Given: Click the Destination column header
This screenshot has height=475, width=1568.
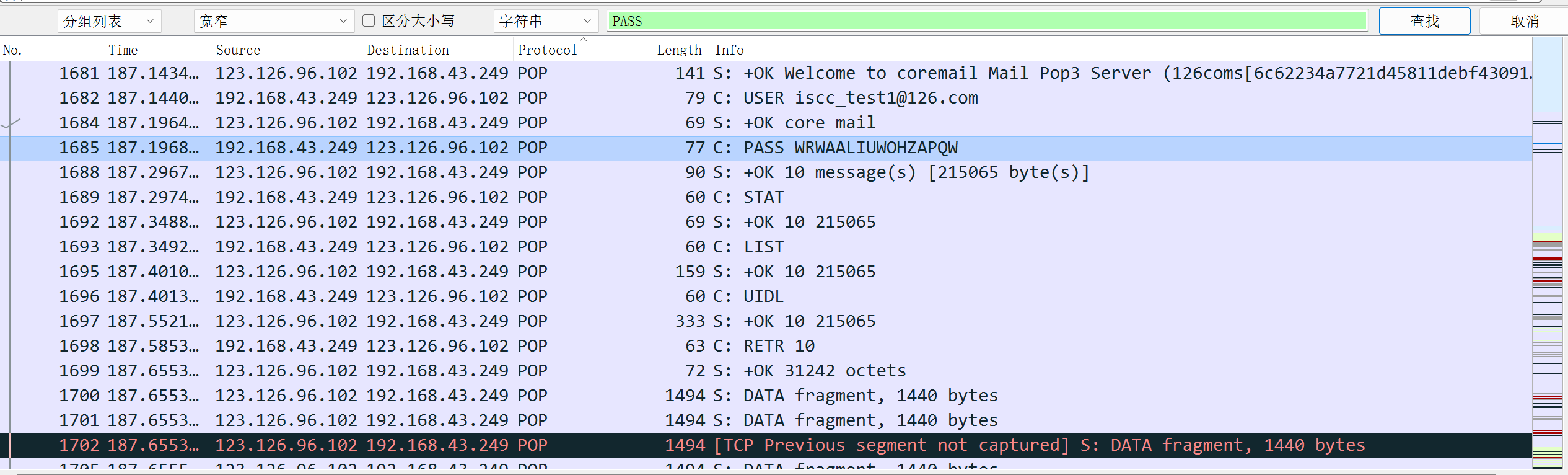Looking at the screenshot, I should [x=437, y=50].
